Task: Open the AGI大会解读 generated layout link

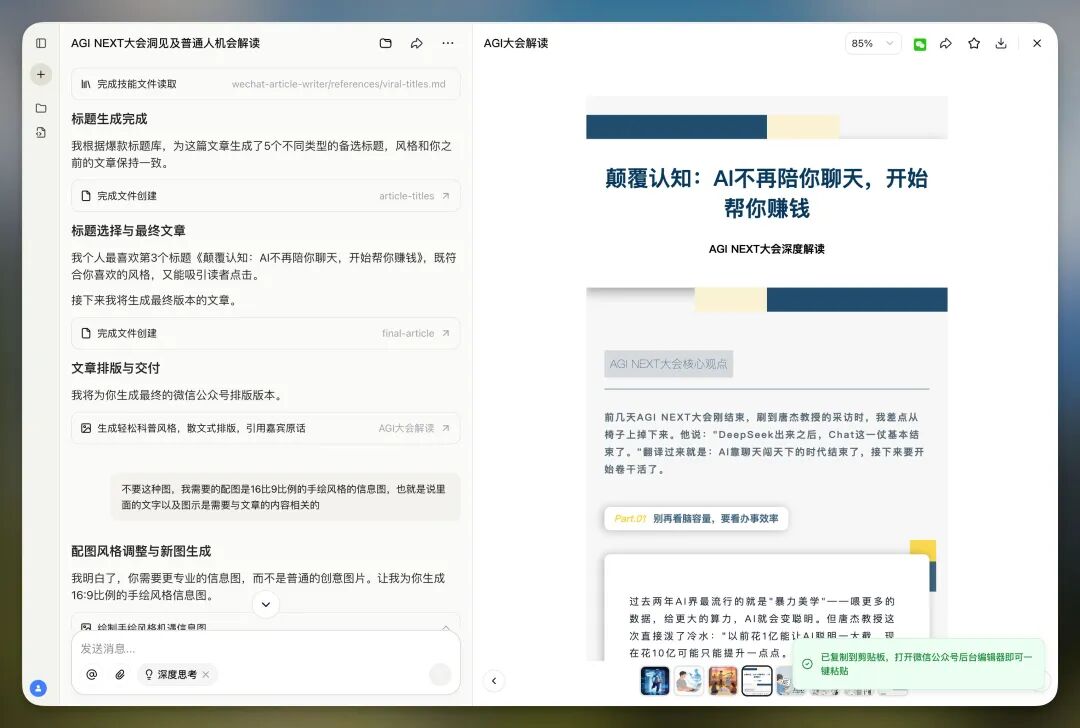Action: pos(413,428)
